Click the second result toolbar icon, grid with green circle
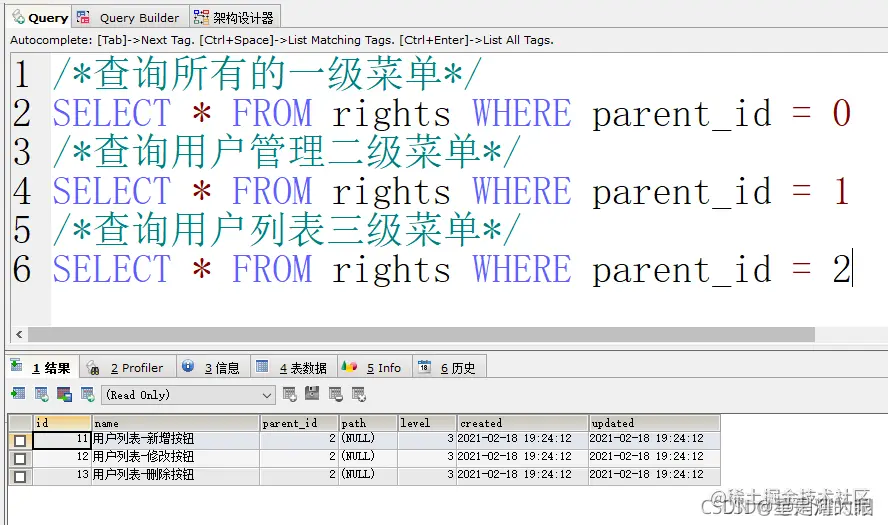This screenshot has height=525, width=888. point(41,394)
